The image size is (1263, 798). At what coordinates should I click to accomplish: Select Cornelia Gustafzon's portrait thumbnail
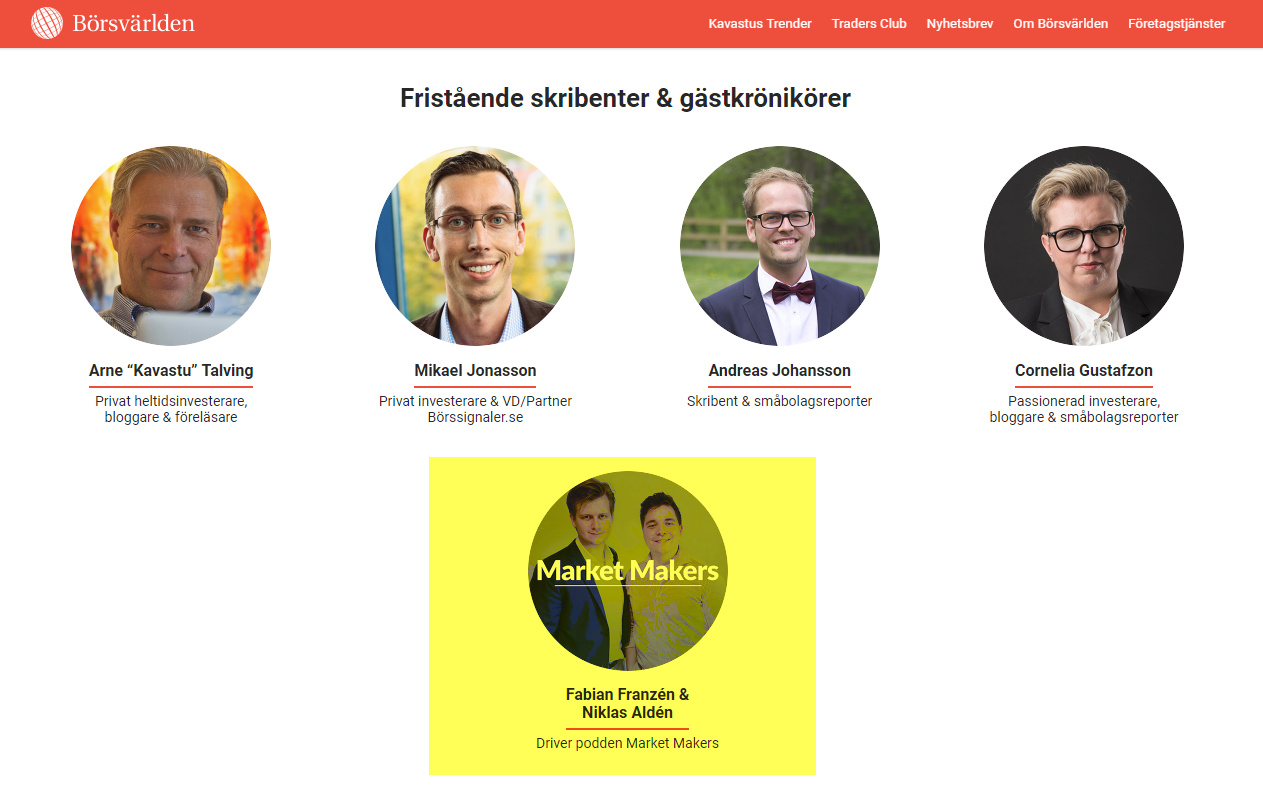pos(1084,246)
